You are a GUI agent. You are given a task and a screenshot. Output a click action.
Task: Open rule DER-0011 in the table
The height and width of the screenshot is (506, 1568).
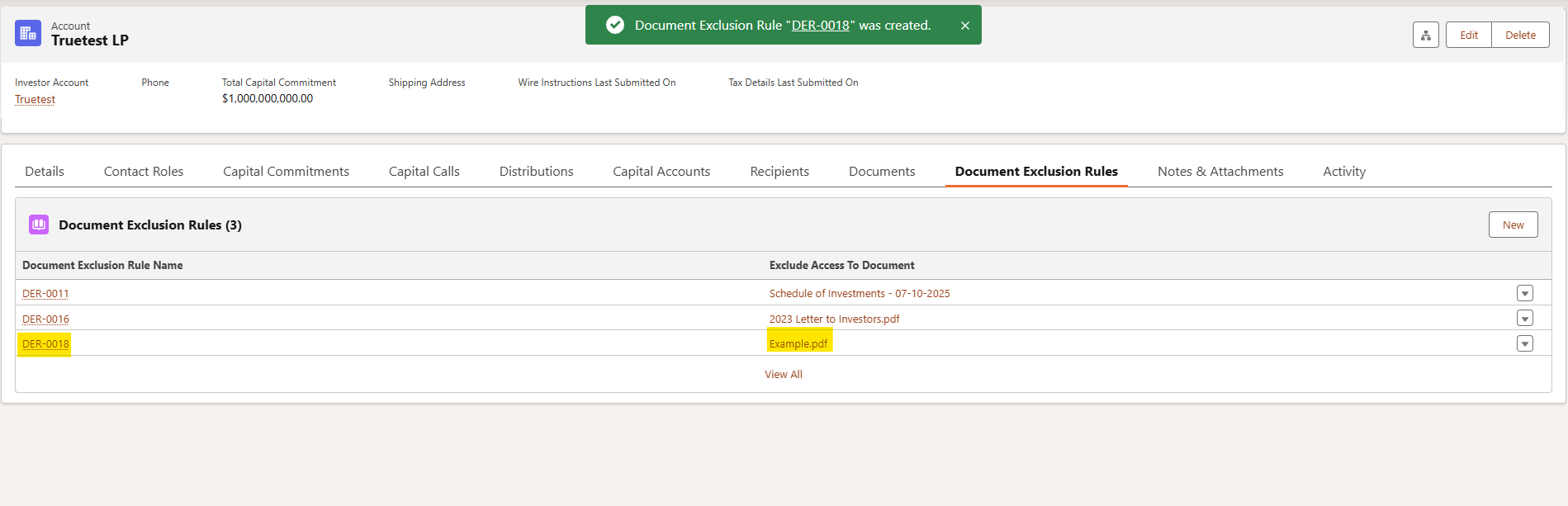pos(45,293)
